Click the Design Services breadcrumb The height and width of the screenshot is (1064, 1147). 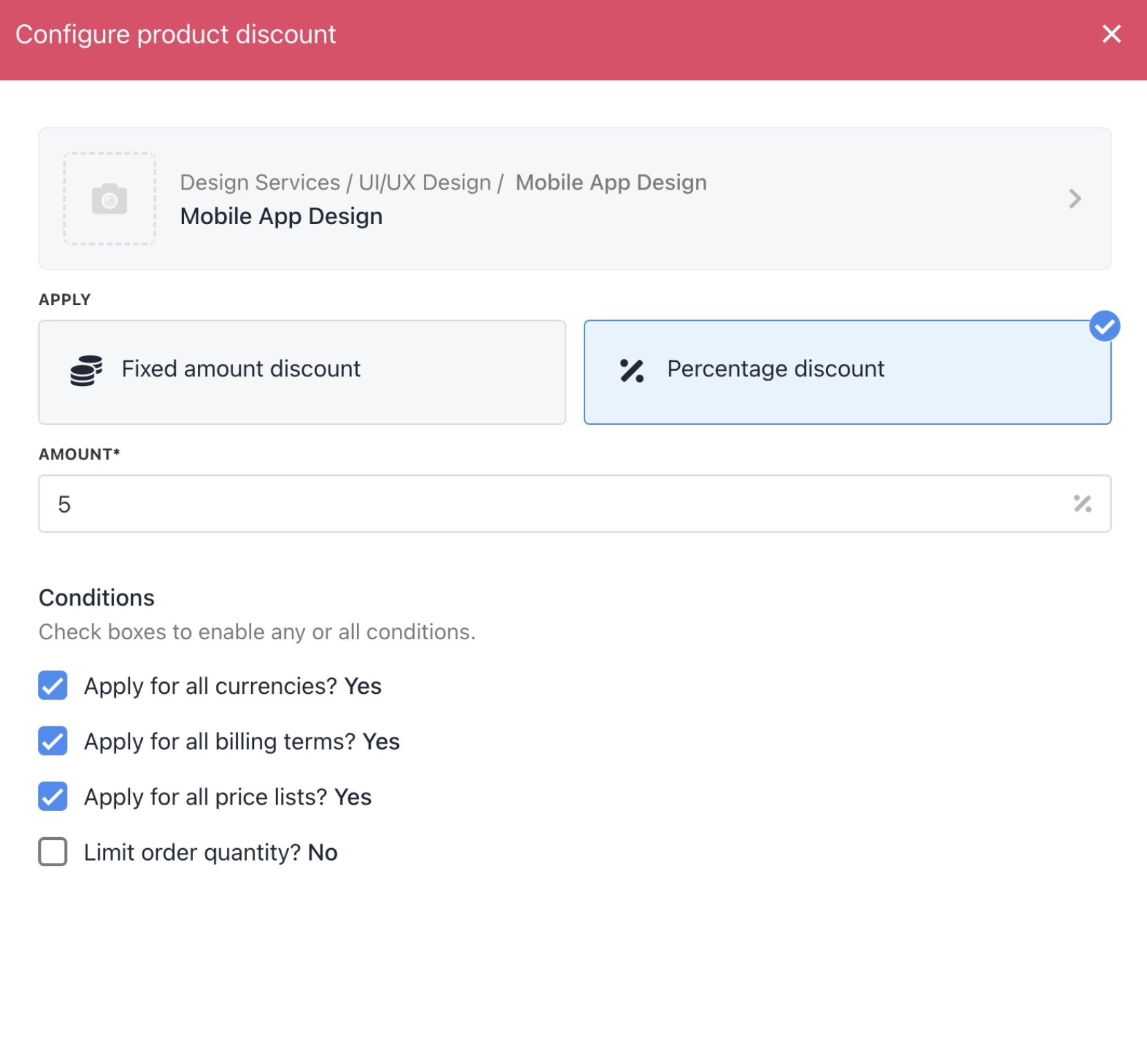click(260, 183)
